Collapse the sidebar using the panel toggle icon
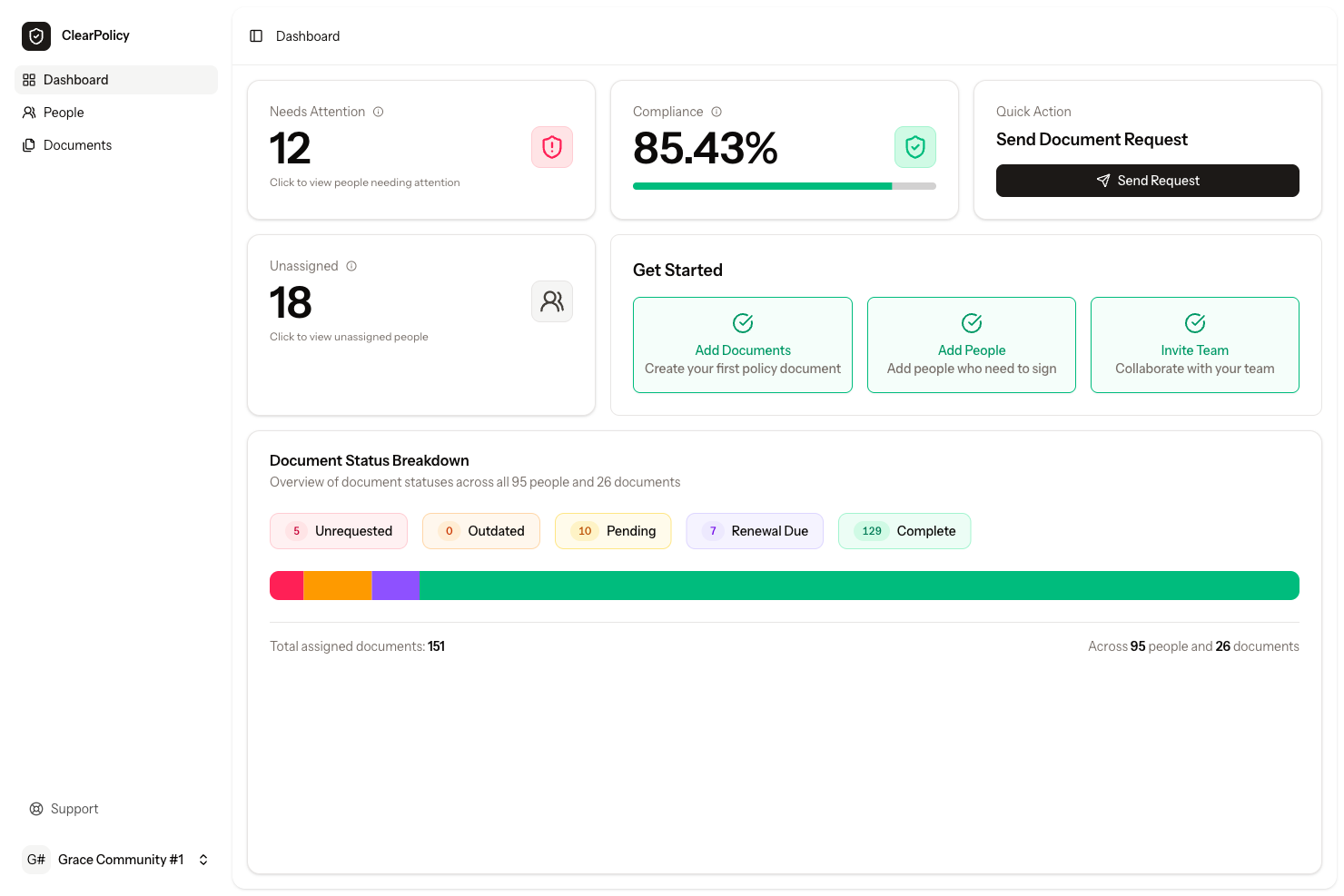Viewport: 1344px width, 896px height. [x=255, y=35]
